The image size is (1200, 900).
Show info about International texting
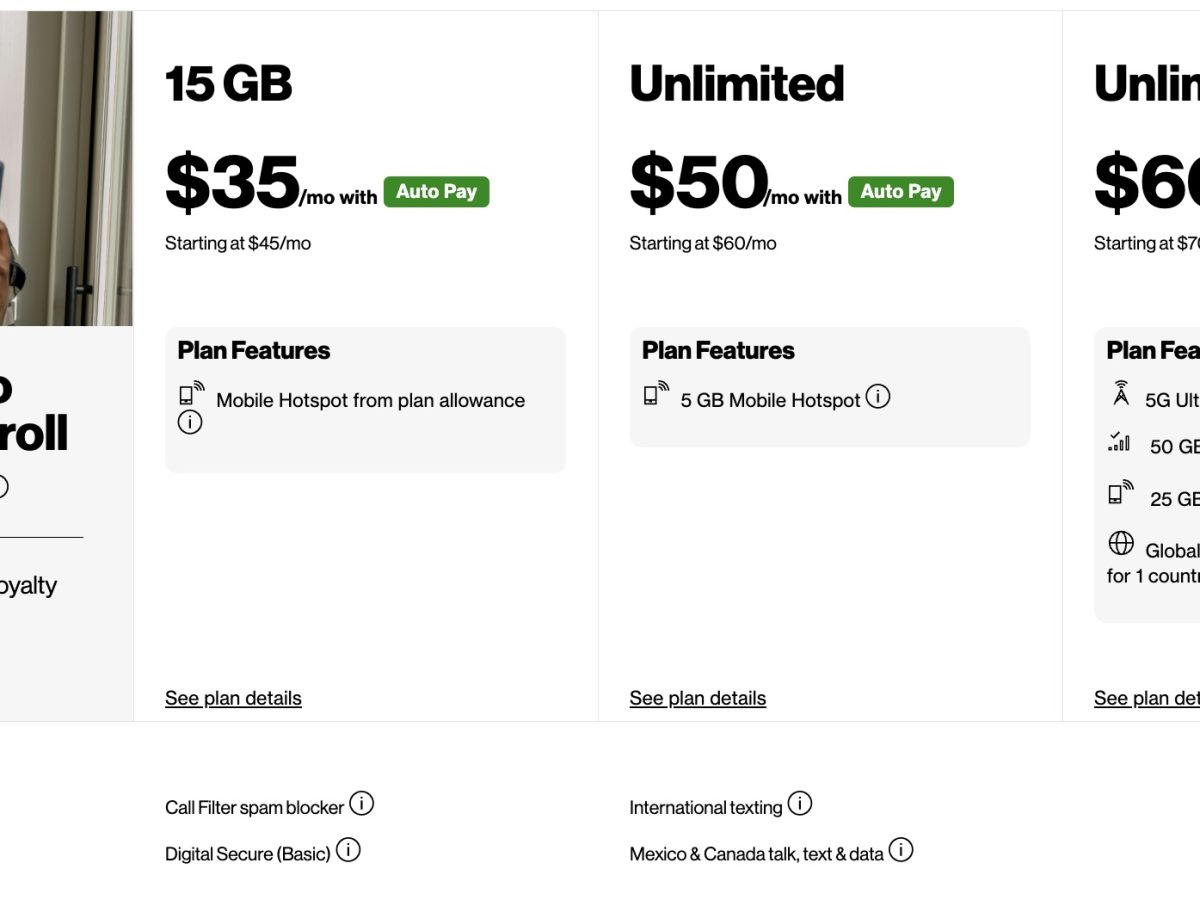click(800, 803)
